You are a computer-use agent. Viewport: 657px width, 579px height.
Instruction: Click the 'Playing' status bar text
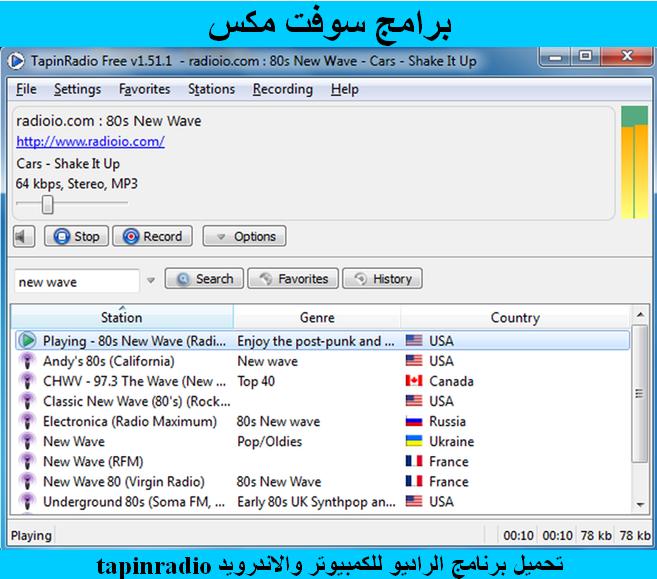coord(31,535)
